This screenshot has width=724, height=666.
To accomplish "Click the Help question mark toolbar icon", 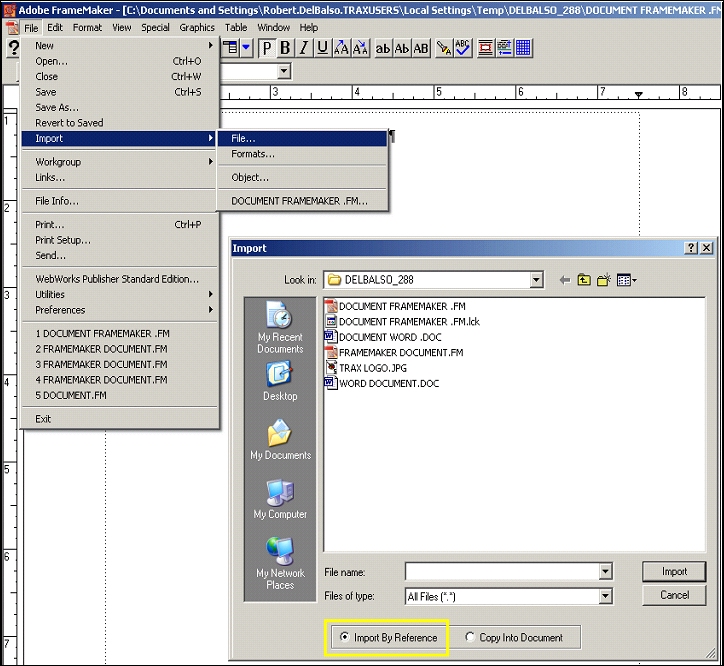I will point(14,48).
